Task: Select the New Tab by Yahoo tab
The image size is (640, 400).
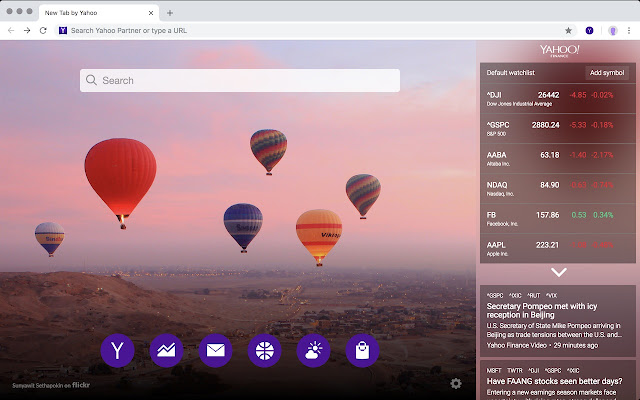Action: pos(99,13)
